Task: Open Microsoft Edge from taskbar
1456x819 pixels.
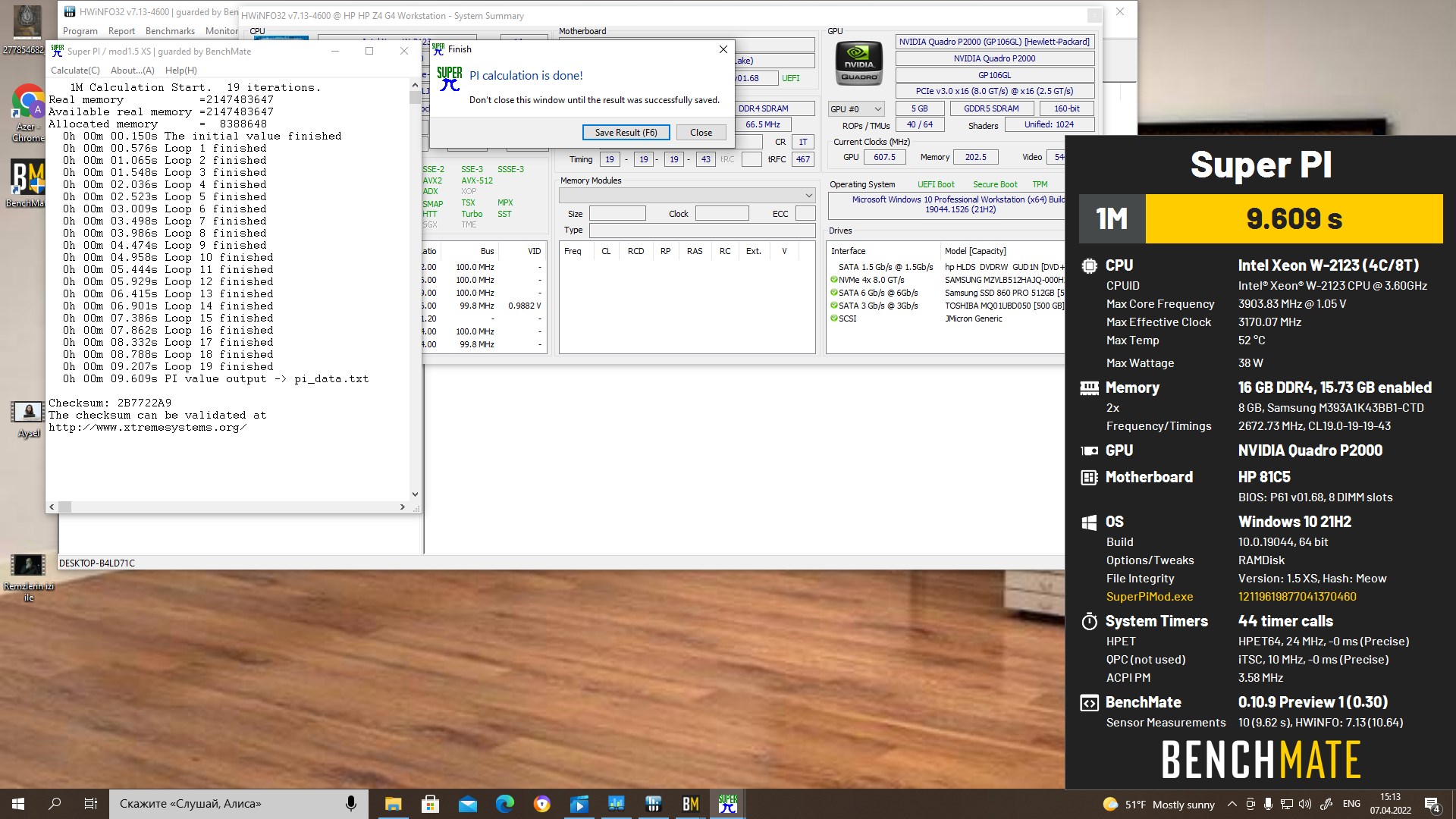Action: pyautogui.click(x=505, y=804)
